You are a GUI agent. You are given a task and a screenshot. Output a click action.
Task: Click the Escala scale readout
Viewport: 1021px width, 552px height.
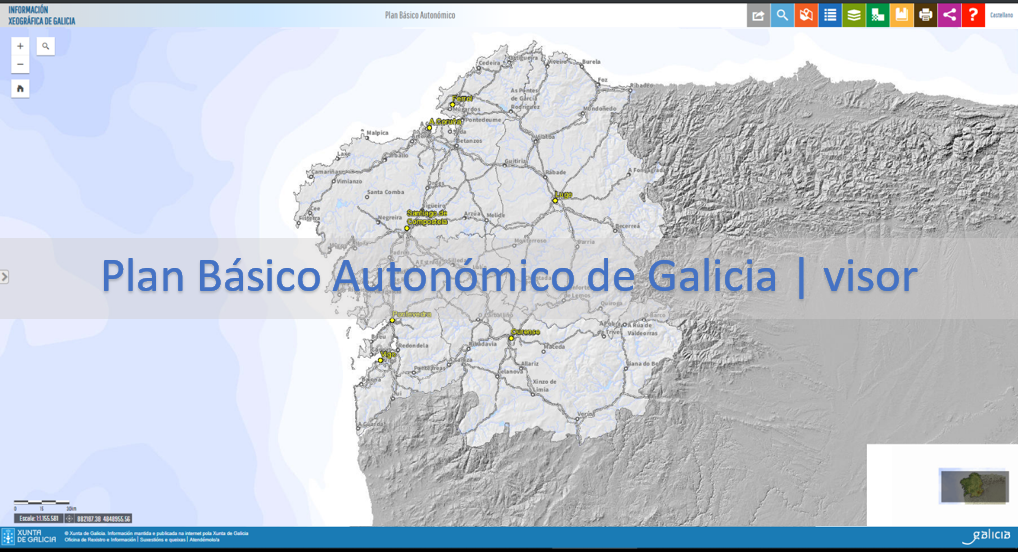click(x=38, y=519)
